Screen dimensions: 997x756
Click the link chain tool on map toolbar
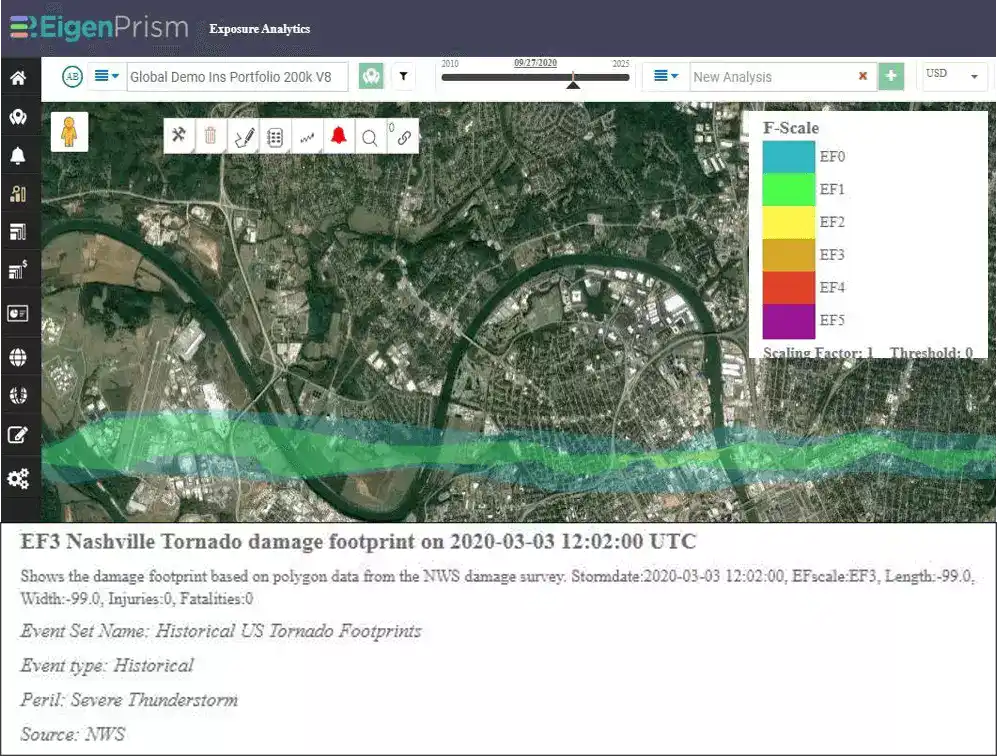pos(404,137)
